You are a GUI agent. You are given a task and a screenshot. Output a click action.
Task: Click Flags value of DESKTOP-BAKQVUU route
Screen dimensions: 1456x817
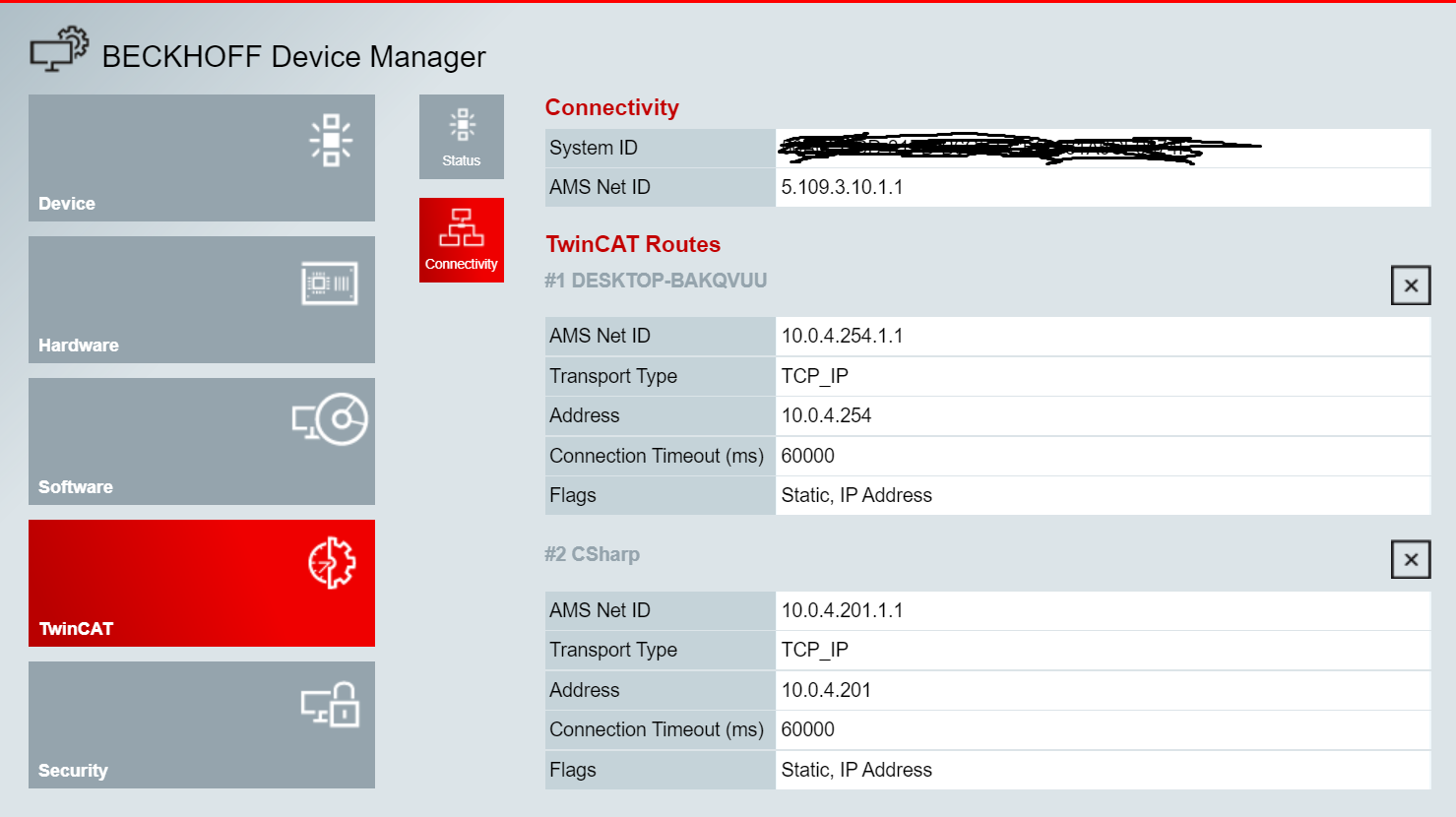(x=856, y=495)
